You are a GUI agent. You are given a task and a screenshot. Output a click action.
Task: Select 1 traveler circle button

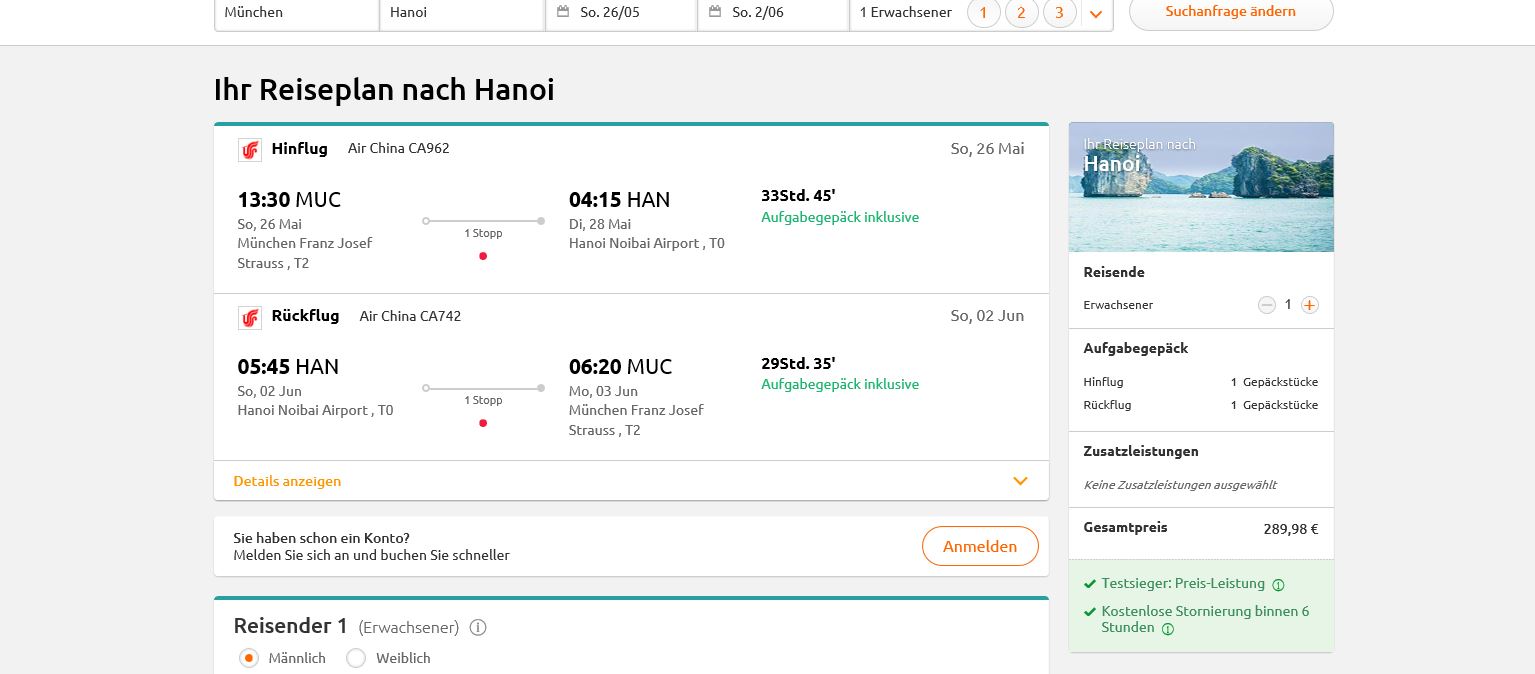click(x=984, y=13)
